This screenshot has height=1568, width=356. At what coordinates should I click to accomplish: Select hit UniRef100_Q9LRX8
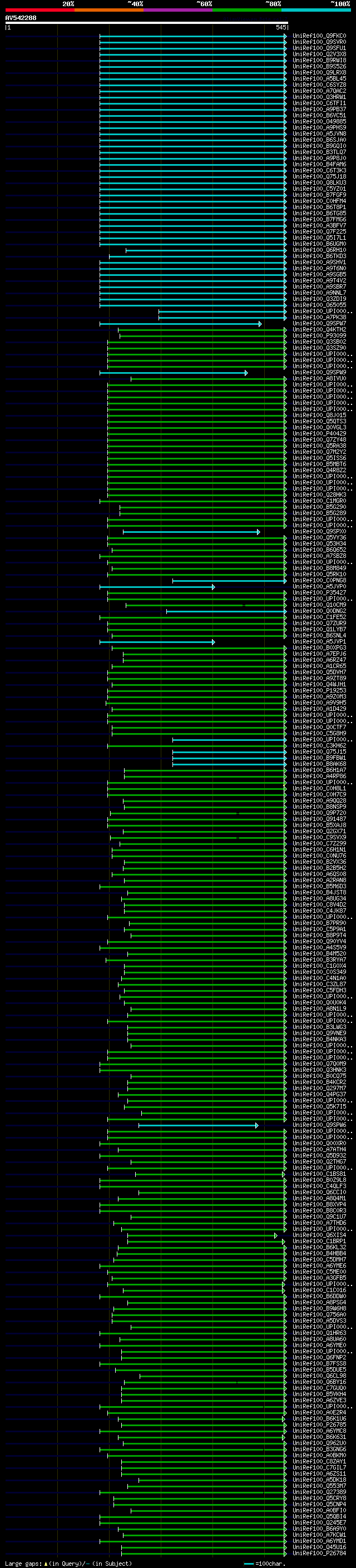(319, 72)
